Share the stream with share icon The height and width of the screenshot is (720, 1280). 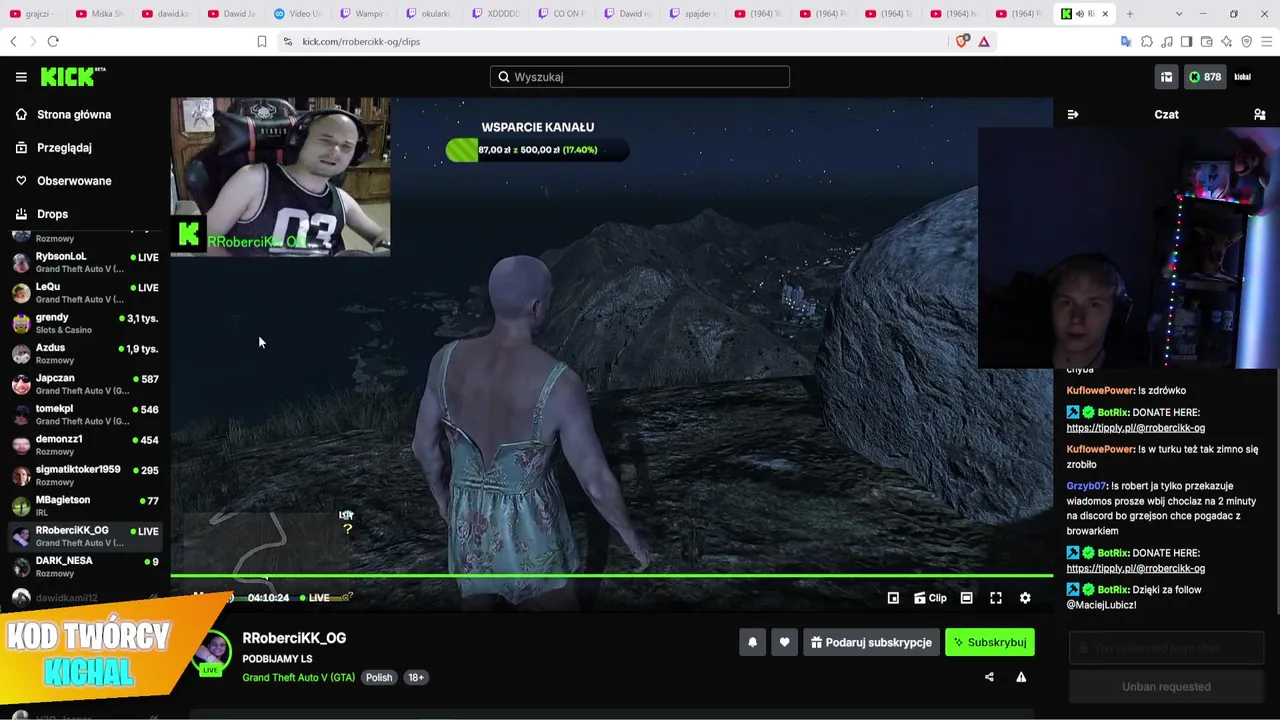point(989,677)
